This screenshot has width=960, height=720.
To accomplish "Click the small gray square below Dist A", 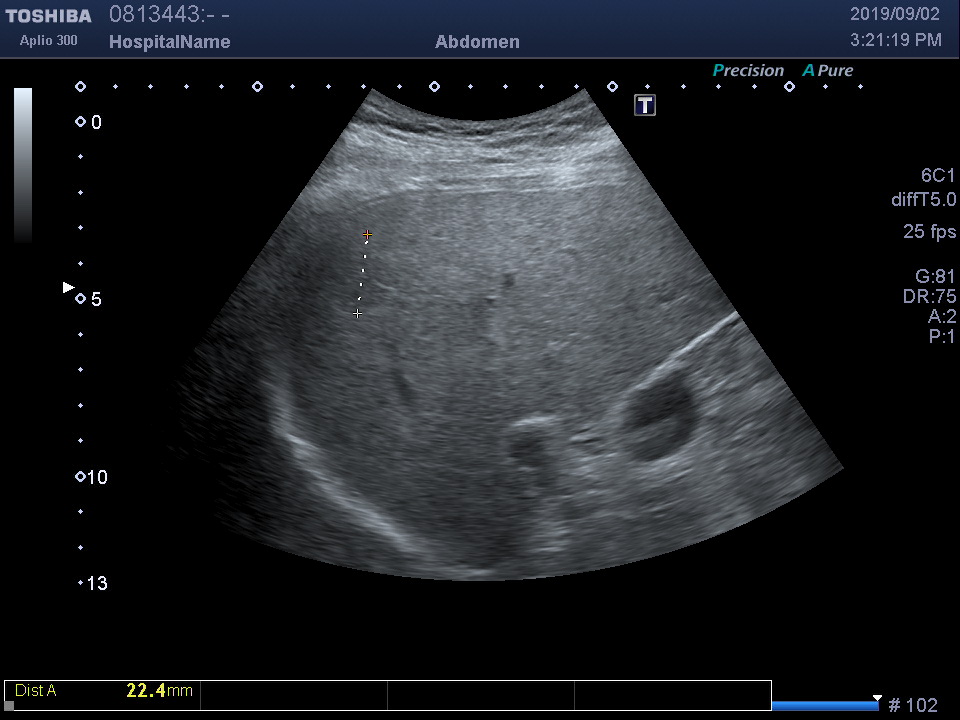I will (x=10, y=705).
